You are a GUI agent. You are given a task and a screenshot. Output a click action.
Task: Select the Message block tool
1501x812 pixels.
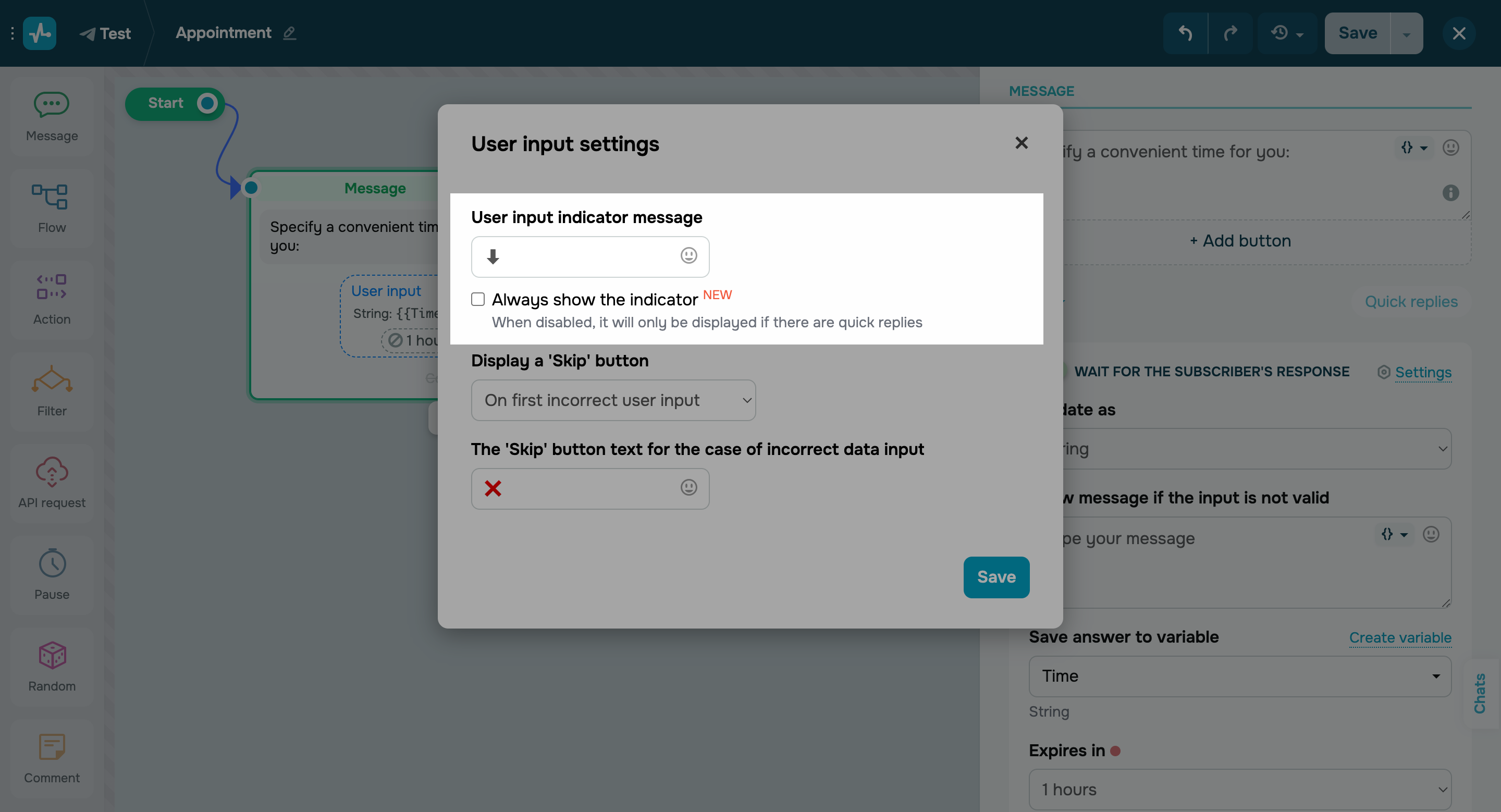pyautogui.click(x=51, y=115)
